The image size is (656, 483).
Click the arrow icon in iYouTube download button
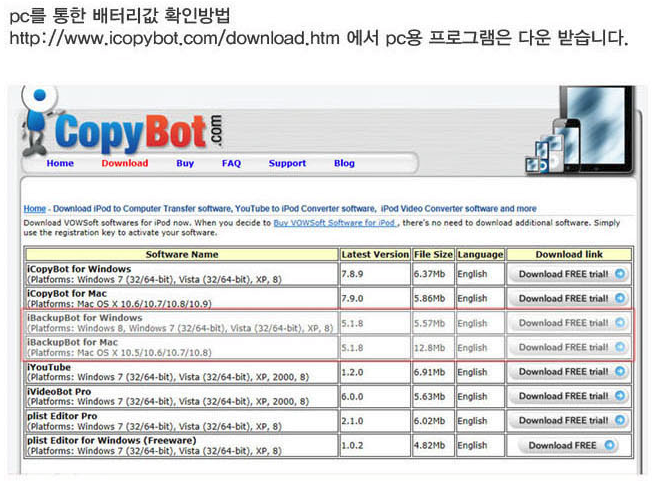620,371
